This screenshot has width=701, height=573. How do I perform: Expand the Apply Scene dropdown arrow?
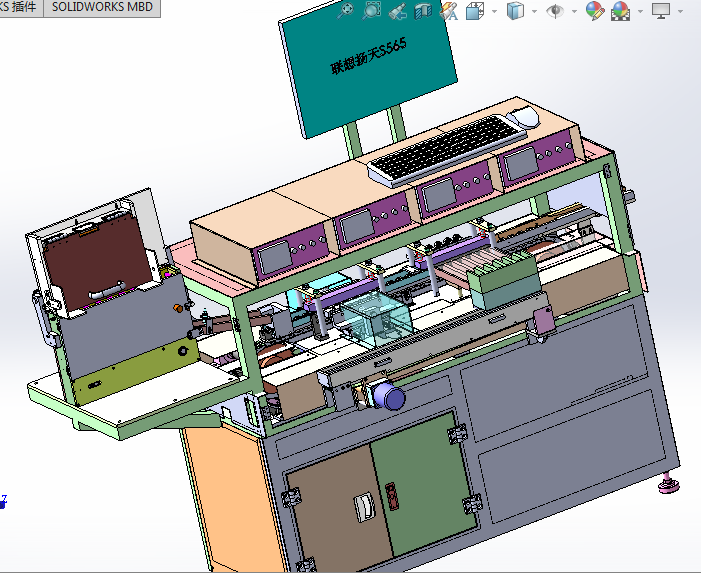639,11
